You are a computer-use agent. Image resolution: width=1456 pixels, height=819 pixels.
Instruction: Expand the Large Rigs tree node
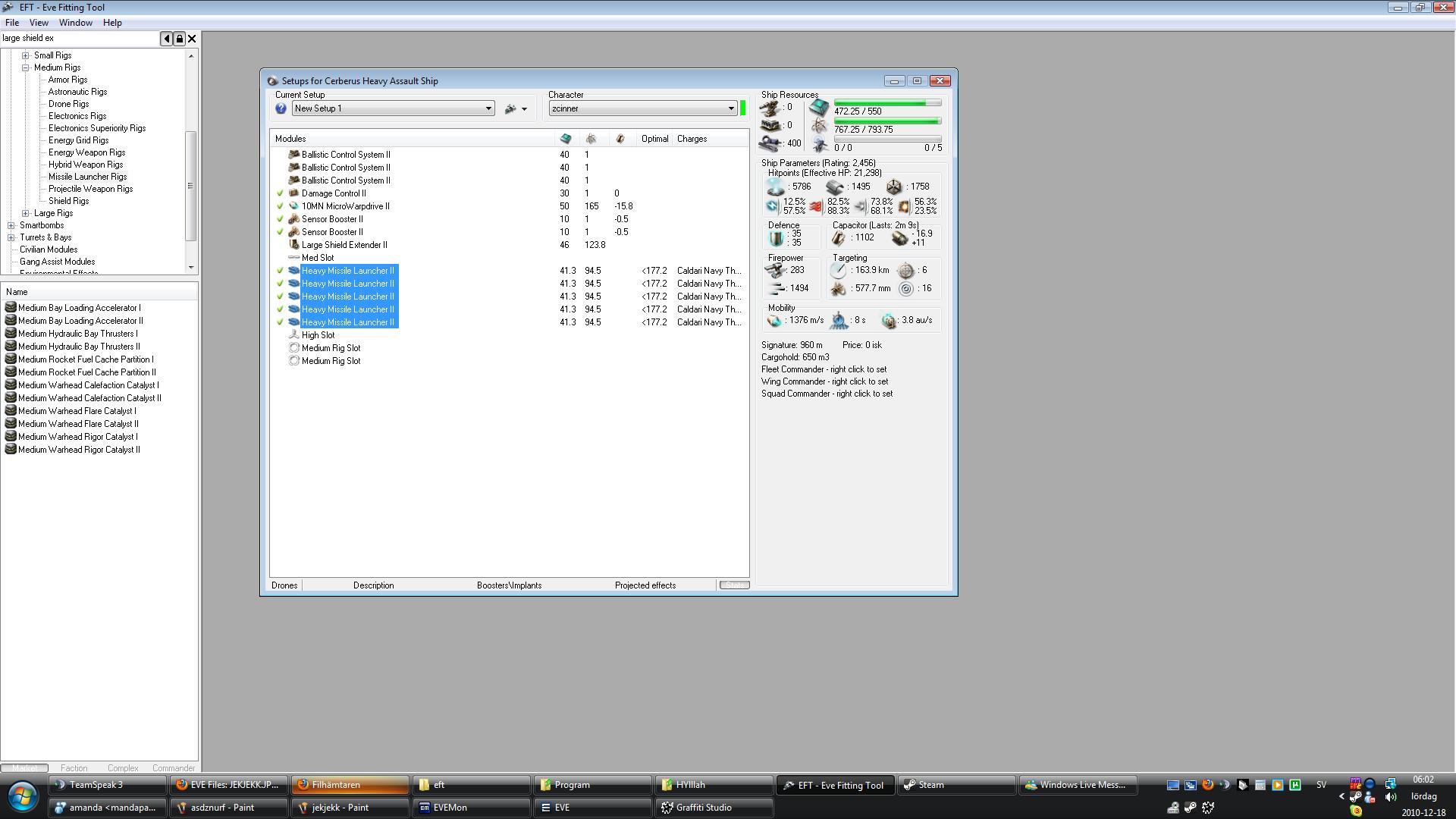[x=26, y=214]
